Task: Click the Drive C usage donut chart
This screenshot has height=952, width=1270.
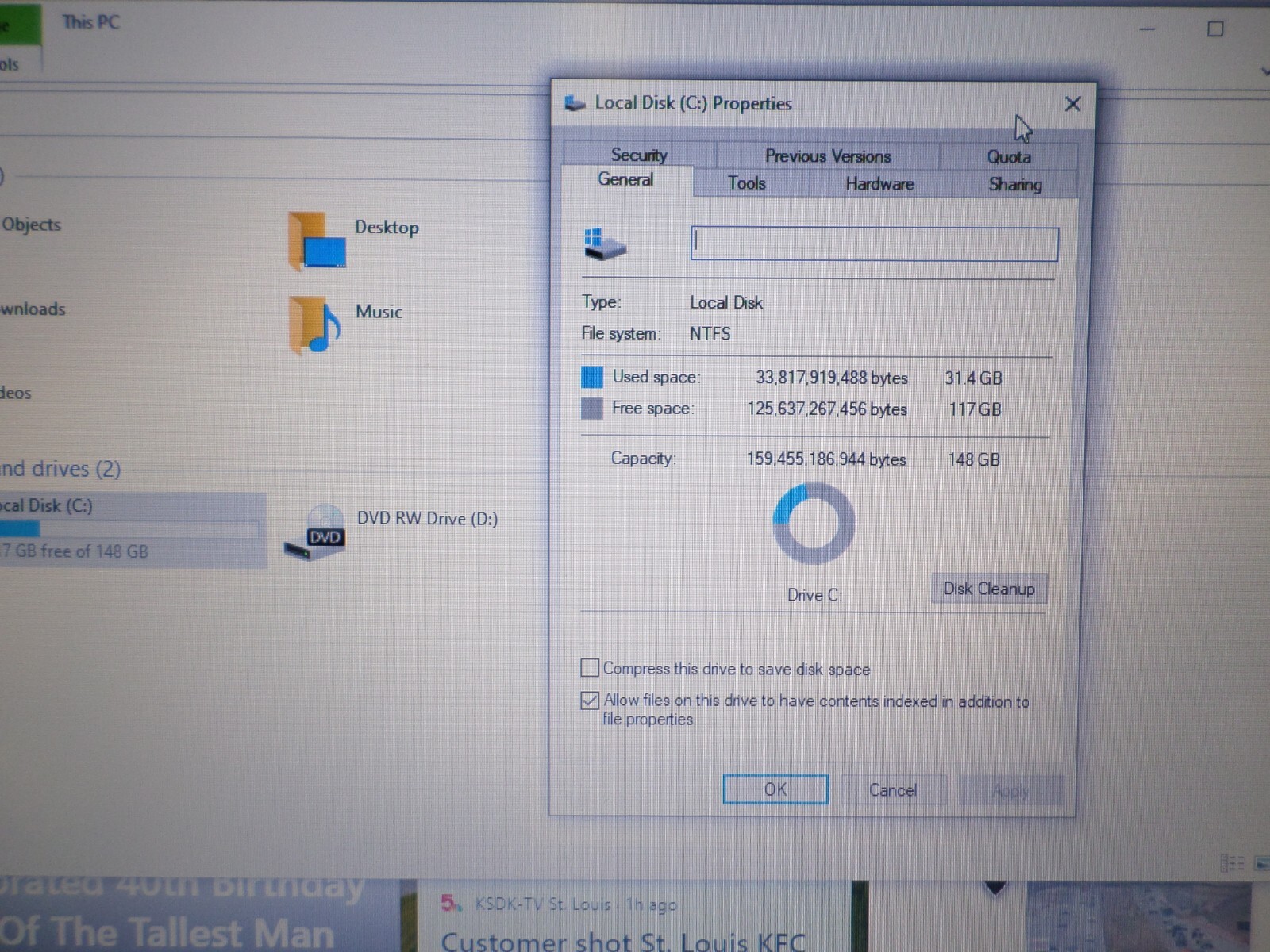Action: click(x=814, y=524)
